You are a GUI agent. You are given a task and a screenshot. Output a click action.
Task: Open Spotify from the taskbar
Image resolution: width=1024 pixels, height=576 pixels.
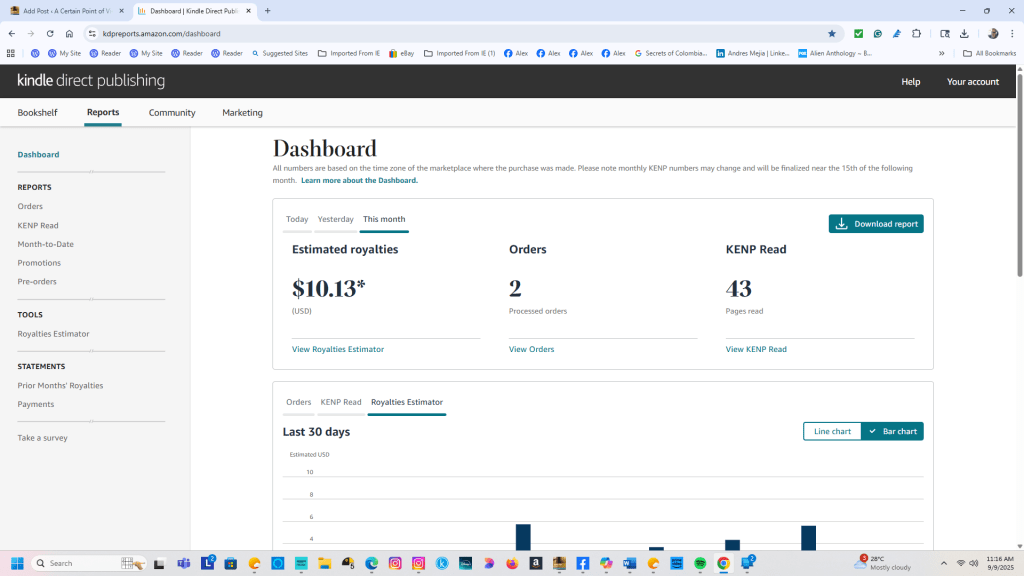pyautogui.click(x=700, y=563)
